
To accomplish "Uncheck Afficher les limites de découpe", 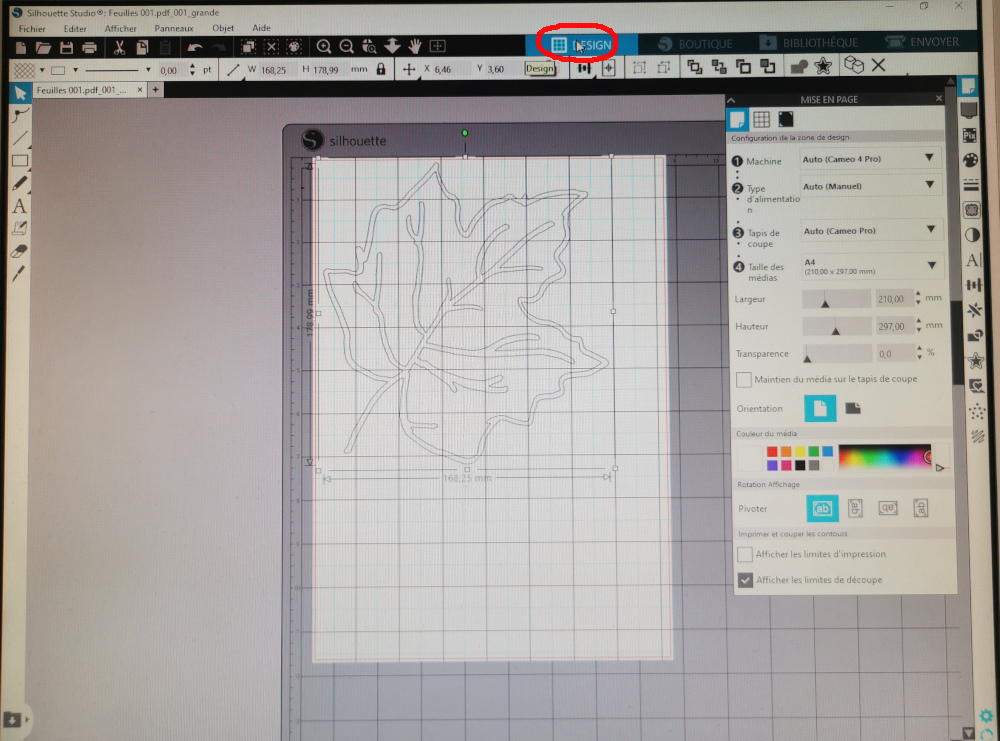I will pos(744,580).
